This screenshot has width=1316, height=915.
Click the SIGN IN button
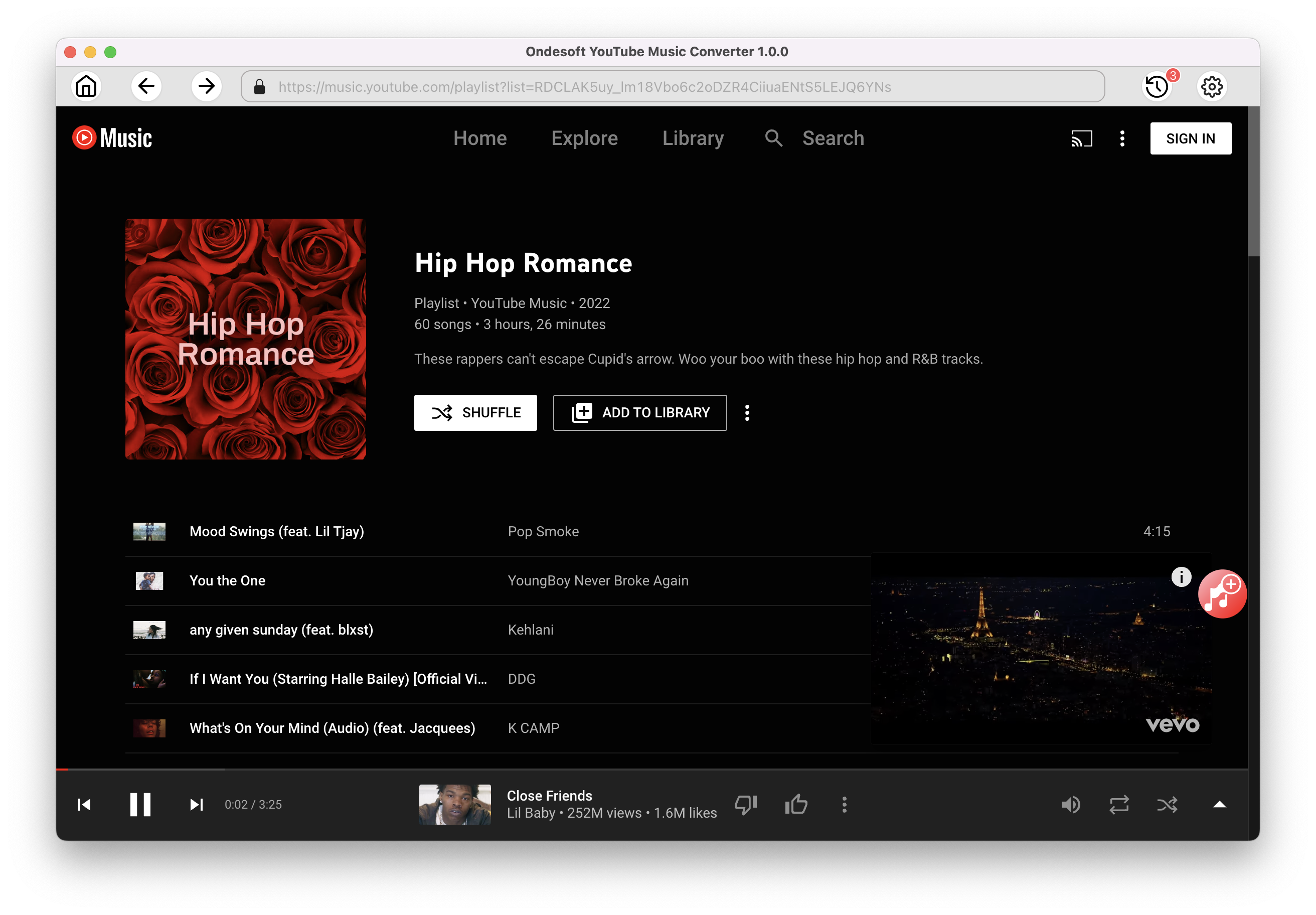1192,138
